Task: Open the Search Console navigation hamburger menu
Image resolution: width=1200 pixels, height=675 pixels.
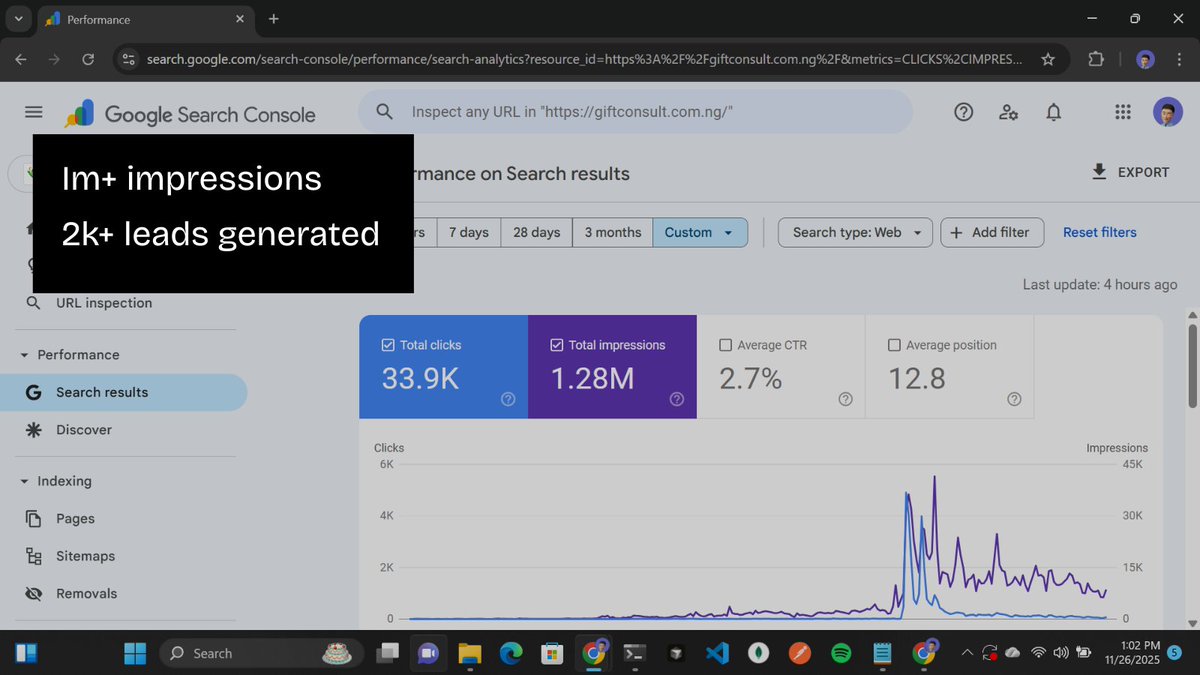Action: [x=33, y=112]
